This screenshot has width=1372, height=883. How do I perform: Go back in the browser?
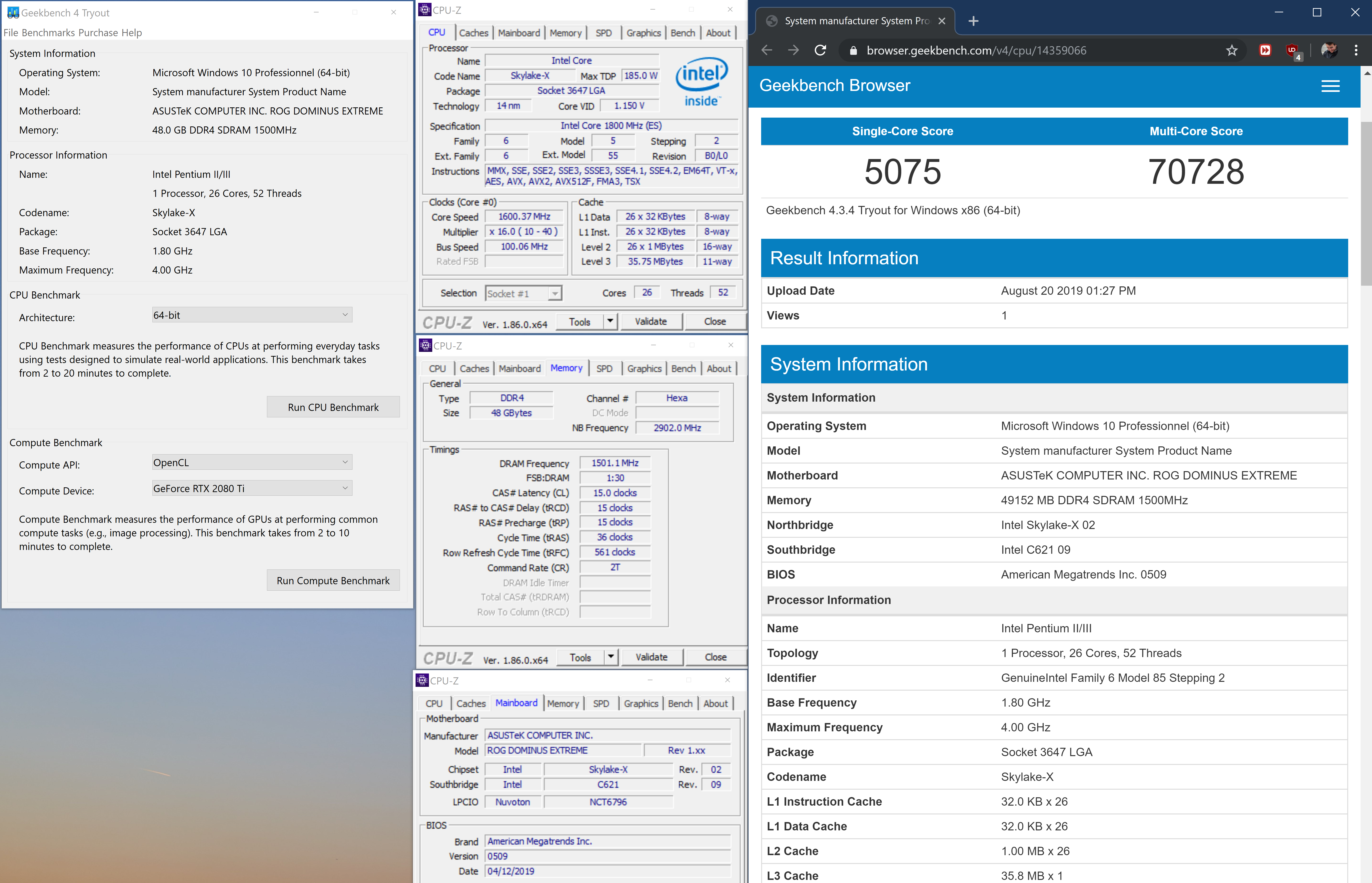point(767,50)
